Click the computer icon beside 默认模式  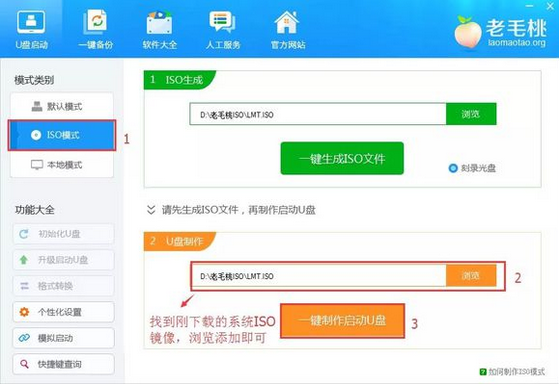click(x=37, y=106)
